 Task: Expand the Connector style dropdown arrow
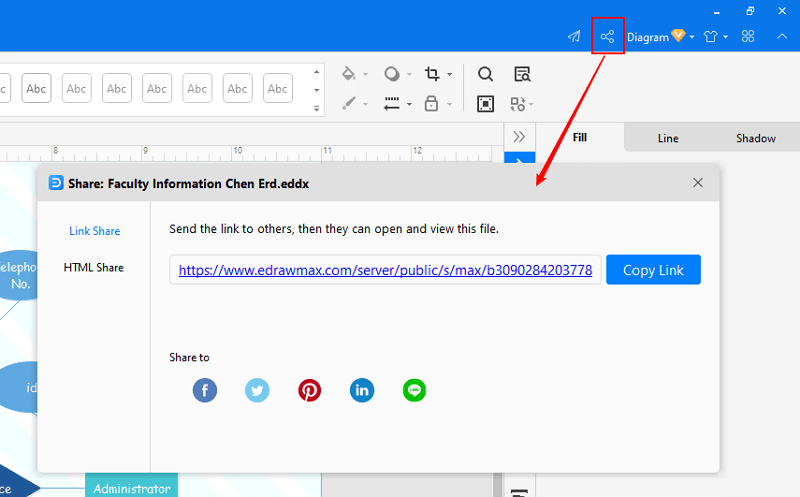tap(409, 104)
